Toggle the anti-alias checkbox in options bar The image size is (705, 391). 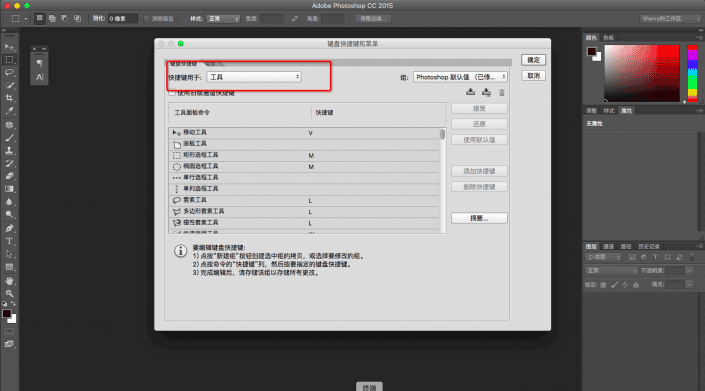[147, 18]
